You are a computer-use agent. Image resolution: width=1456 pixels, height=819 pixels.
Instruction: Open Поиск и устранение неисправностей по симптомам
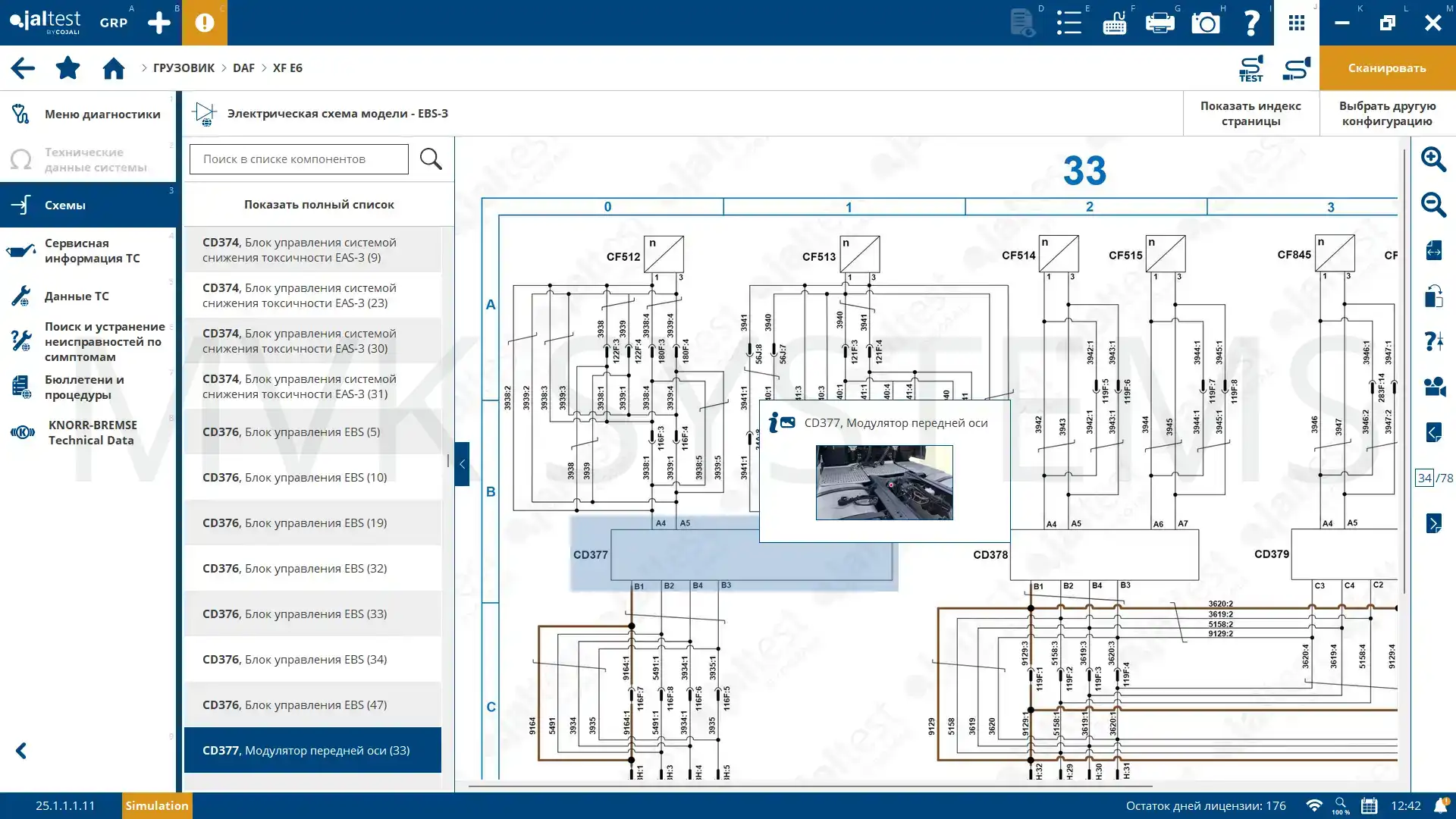coord(88,341)
